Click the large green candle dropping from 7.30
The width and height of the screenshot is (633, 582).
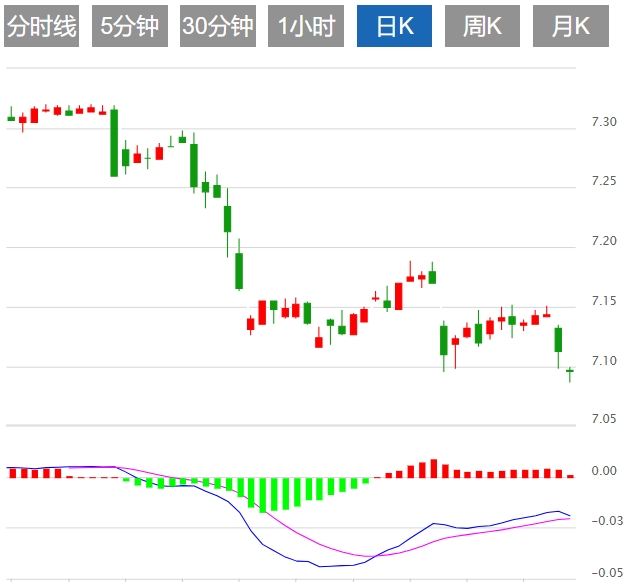coord(114,142)
